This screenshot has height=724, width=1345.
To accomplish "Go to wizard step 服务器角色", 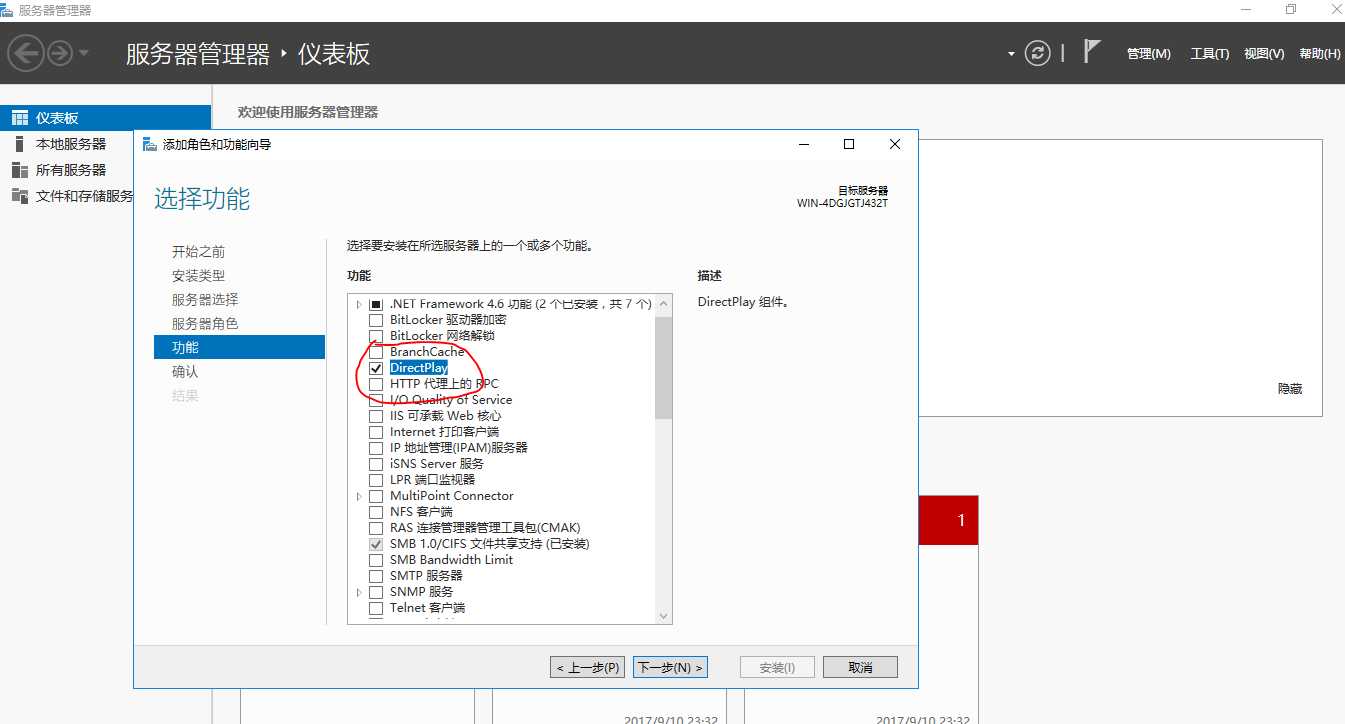I will pyautogui.click(x=205, y=324).
